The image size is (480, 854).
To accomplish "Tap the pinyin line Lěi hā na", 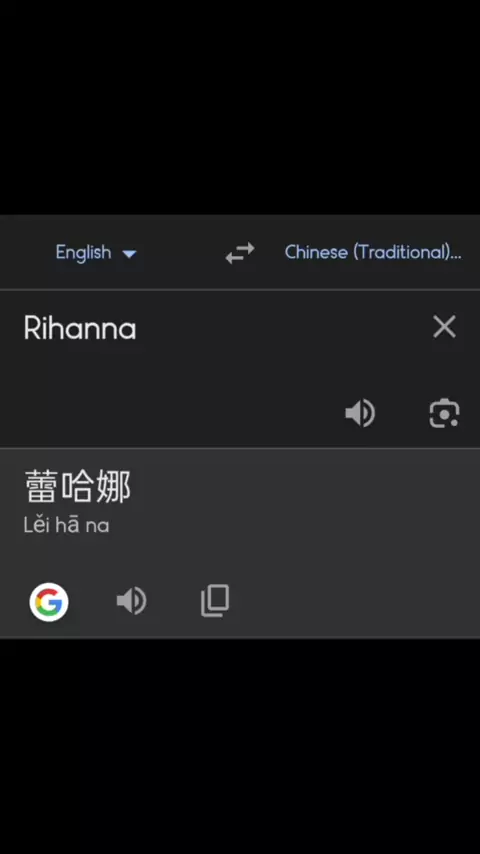I will 66,526.
